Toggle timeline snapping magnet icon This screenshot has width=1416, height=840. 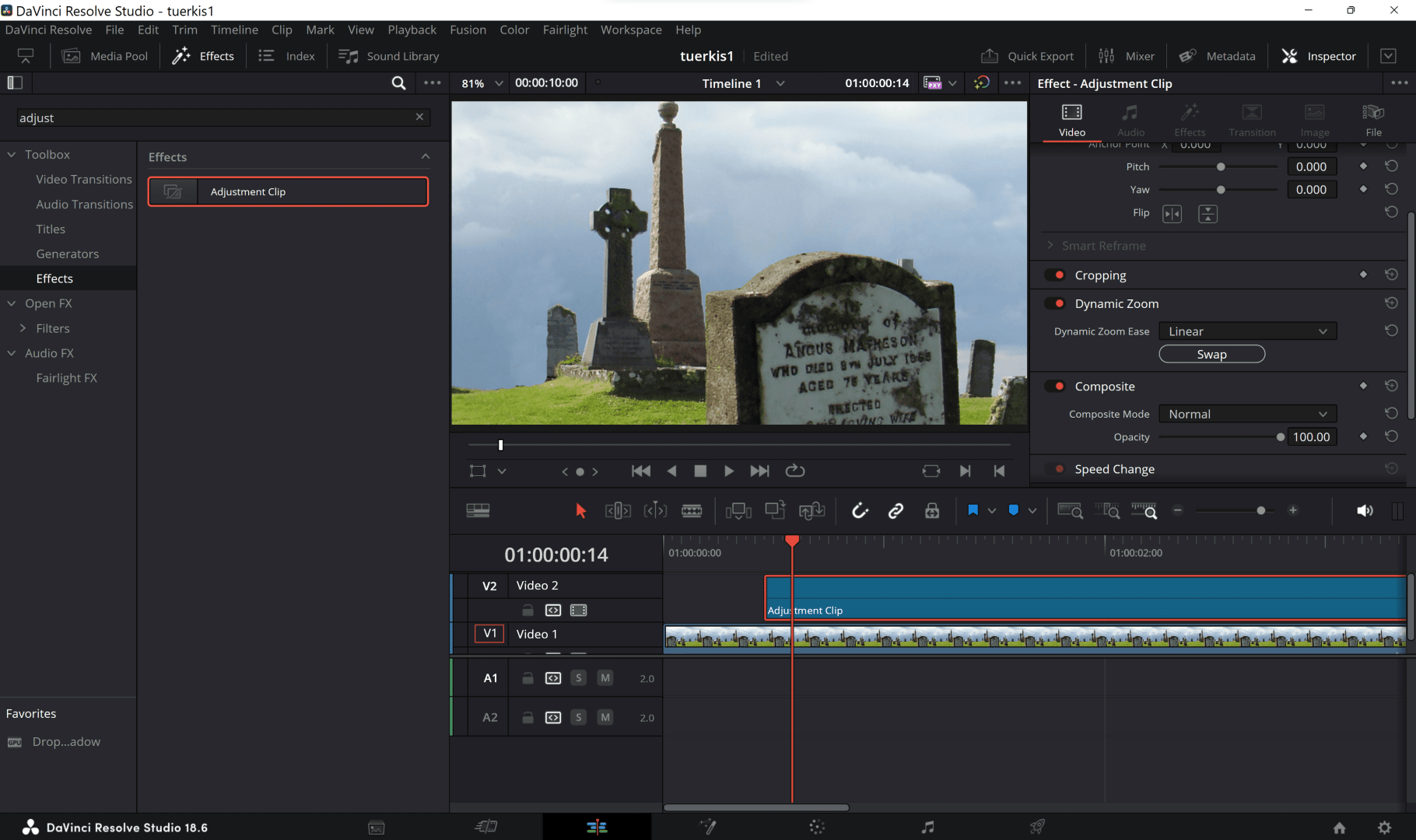click(859, 511)
